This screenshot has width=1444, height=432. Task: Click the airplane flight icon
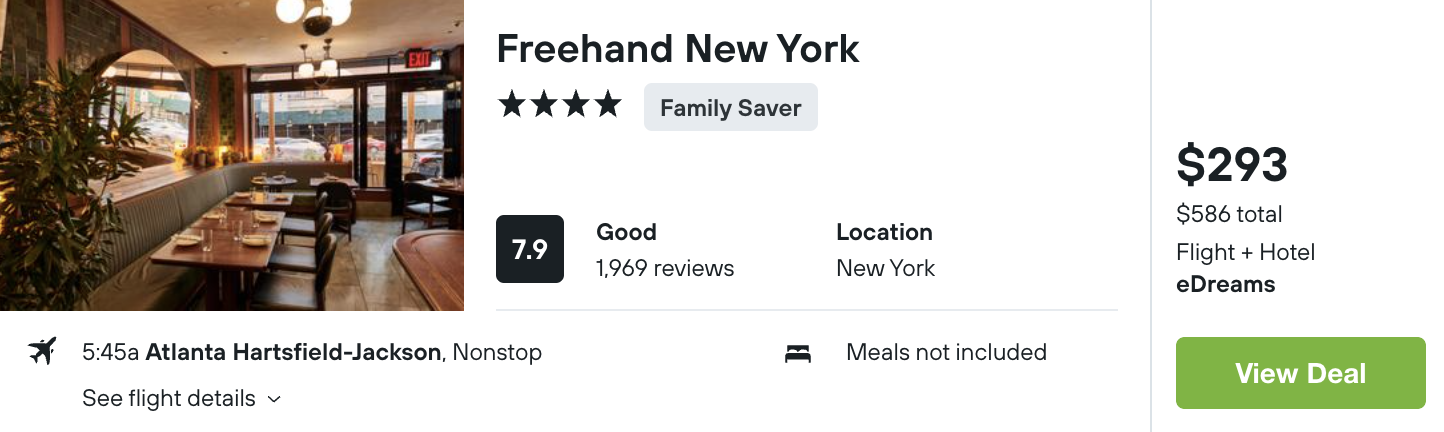[42, 352]
